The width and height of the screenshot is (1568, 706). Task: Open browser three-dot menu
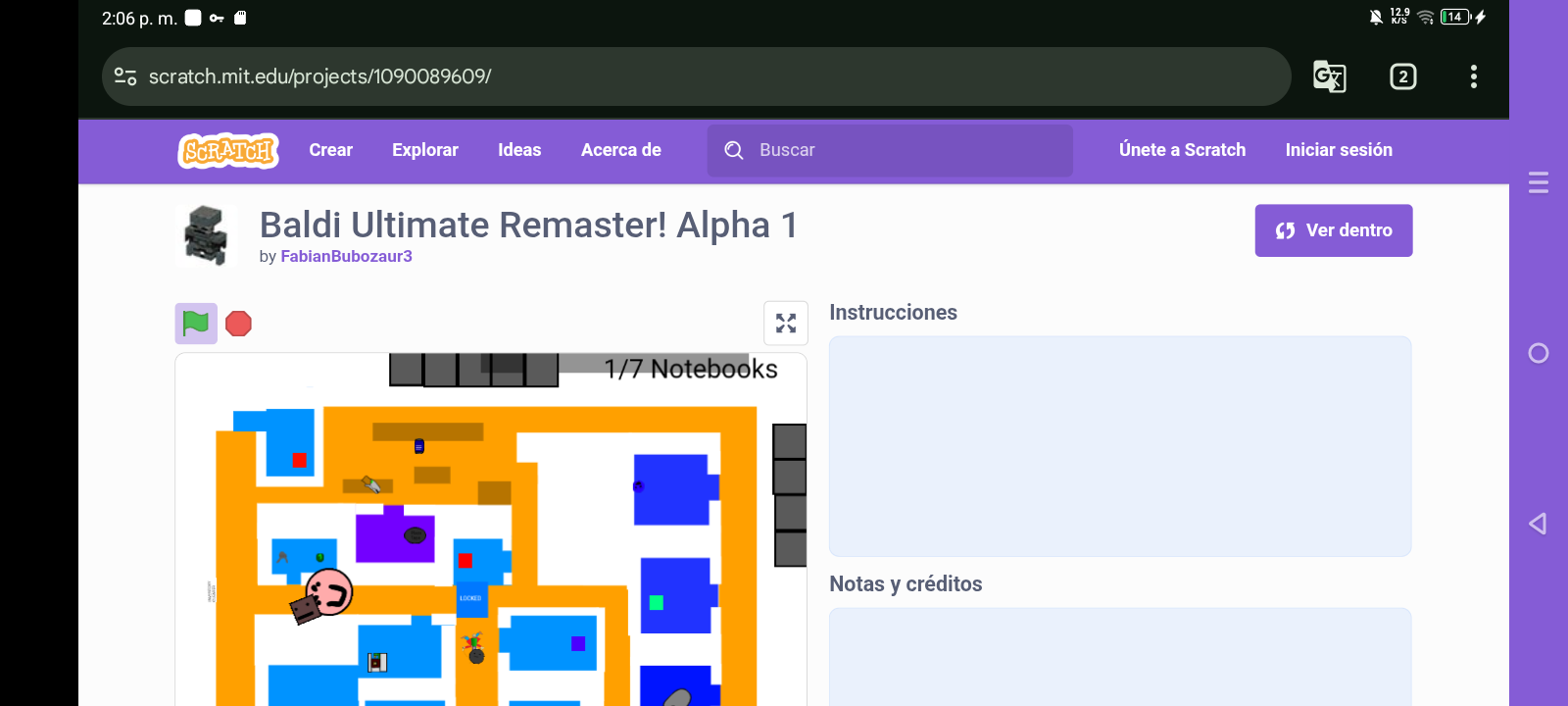pyautogui.click(x=1474, y=76)
